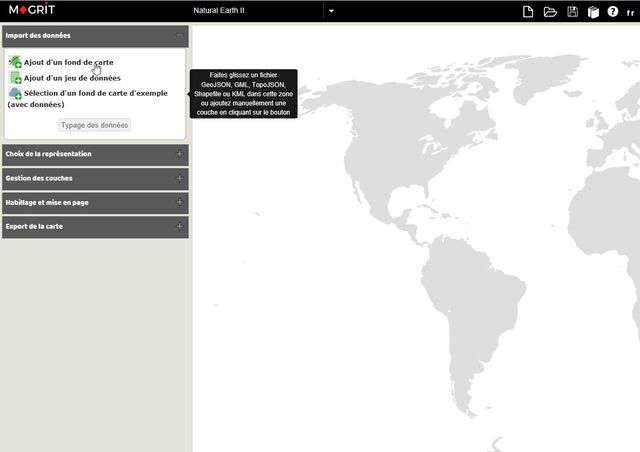
Task: Click the sample basemap cloud icon
Action: point(15,93)
